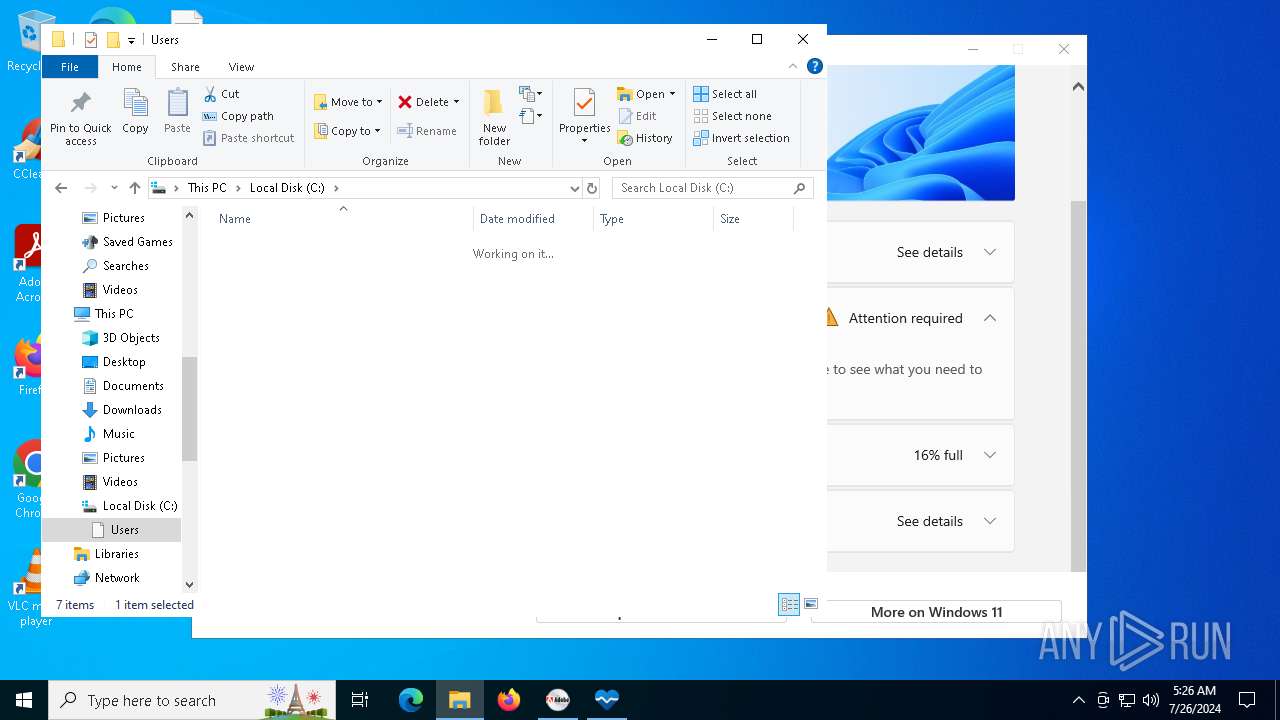Select Saved Games in the navigation pane

(x=137, y=242)
